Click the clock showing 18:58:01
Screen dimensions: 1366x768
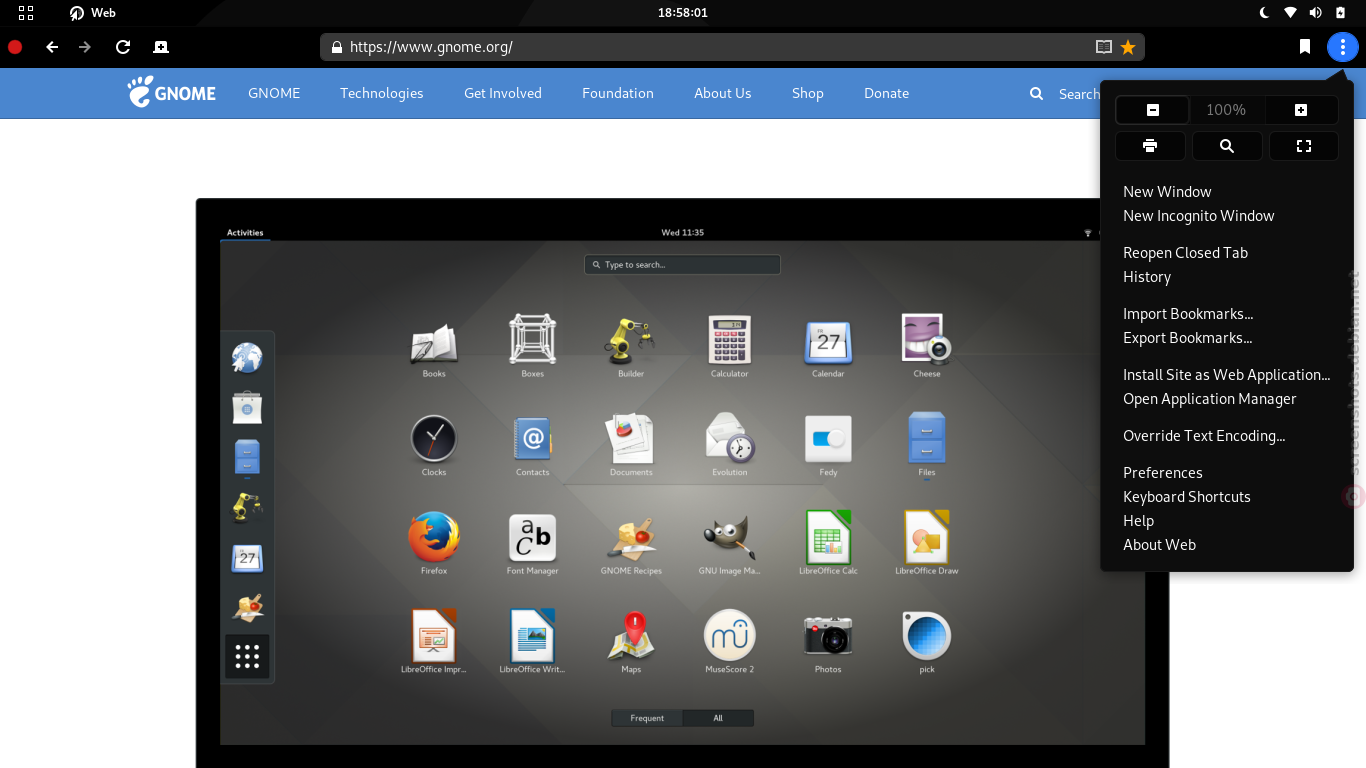(x=683, y=13)
